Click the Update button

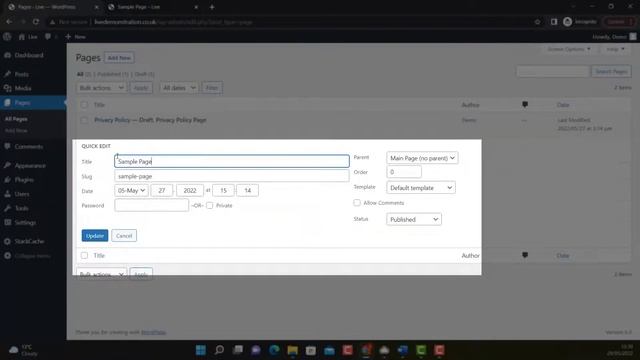[95, 236]
